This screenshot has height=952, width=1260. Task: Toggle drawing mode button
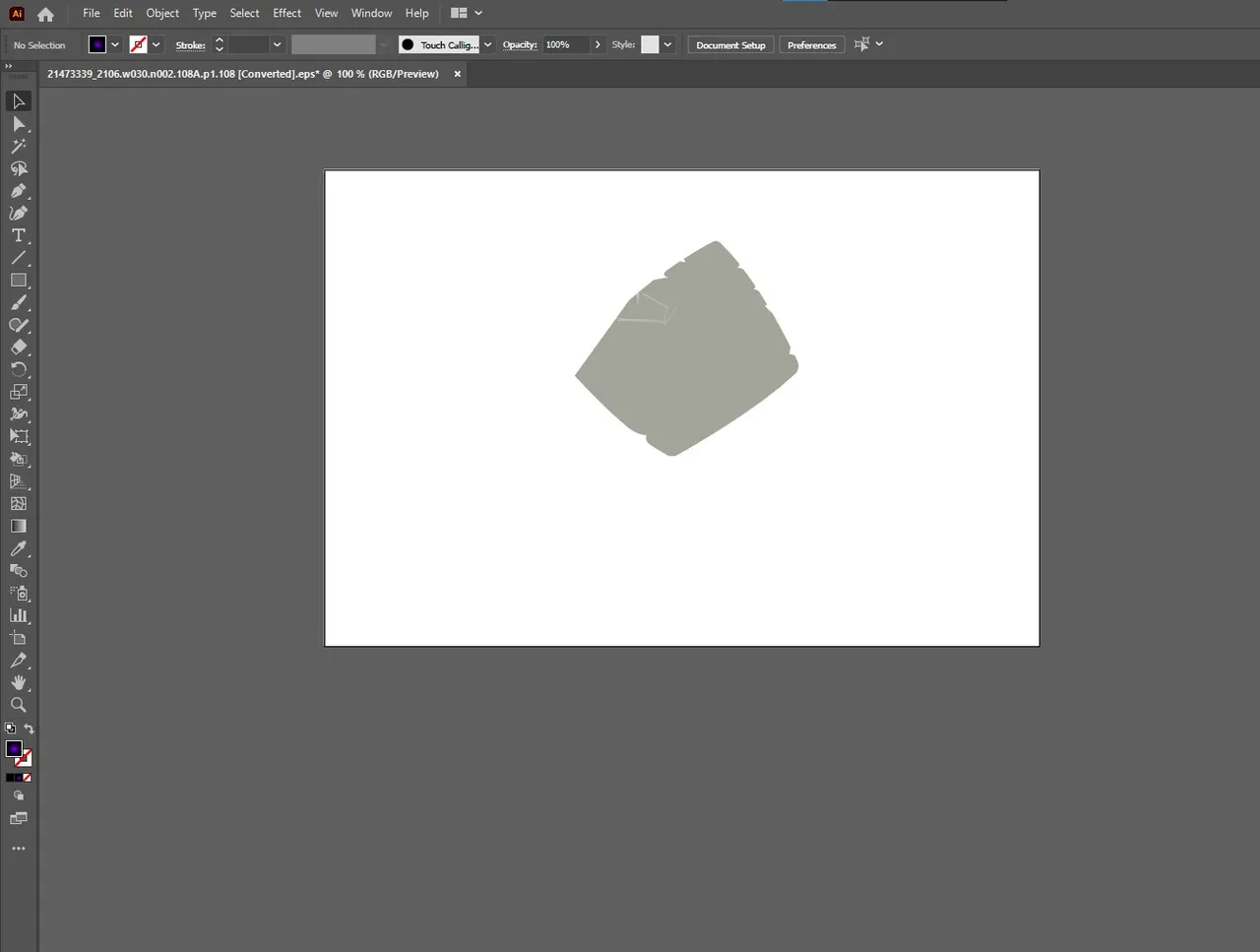pos(19,795)
